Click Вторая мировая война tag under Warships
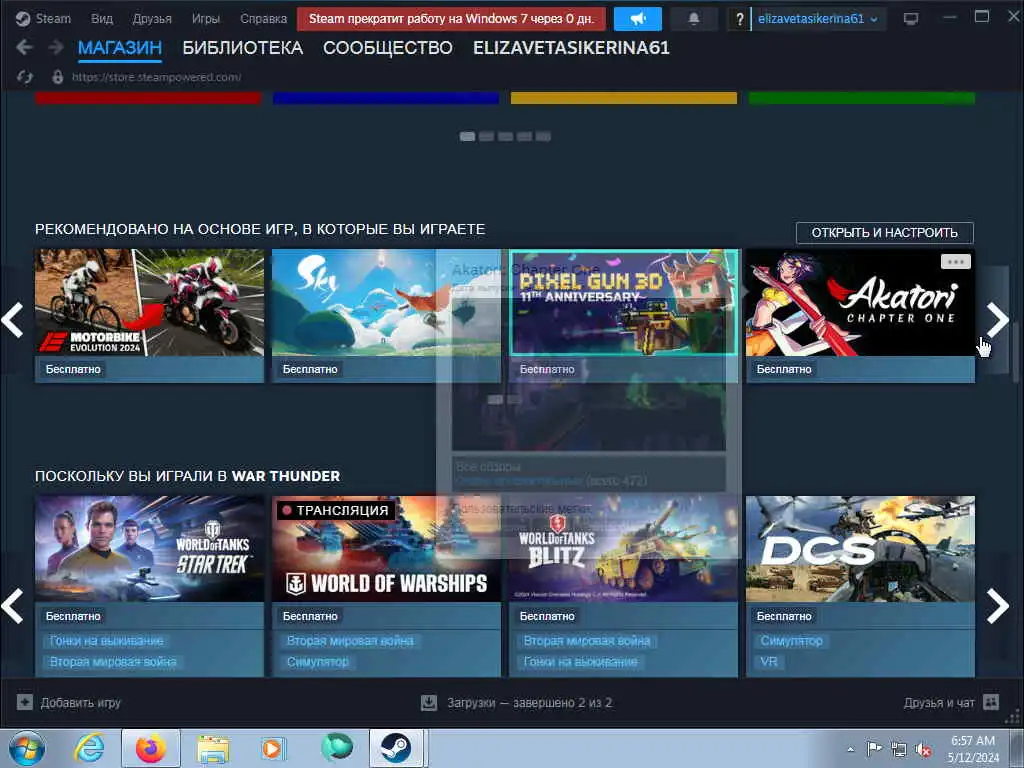 [x=350, y=641]
